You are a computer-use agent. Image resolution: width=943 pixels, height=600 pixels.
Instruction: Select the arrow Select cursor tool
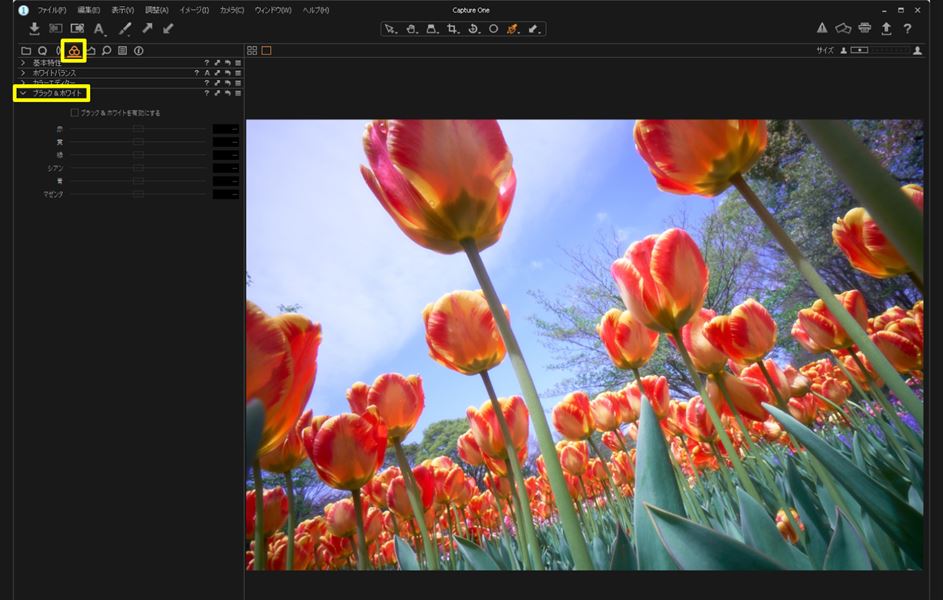click(x=390, y=29)
